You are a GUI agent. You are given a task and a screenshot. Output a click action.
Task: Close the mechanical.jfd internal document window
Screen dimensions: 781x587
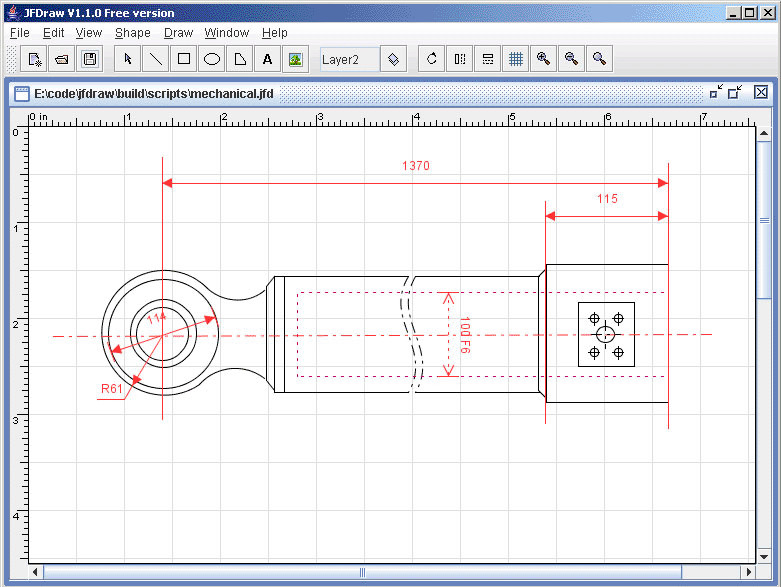761,92
